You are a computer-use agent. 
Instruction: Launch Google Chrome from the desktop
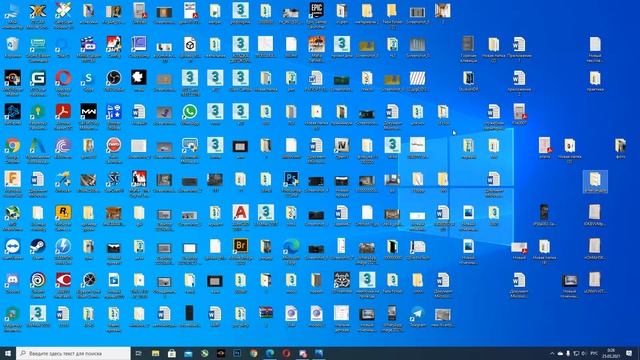pos(13,145)
